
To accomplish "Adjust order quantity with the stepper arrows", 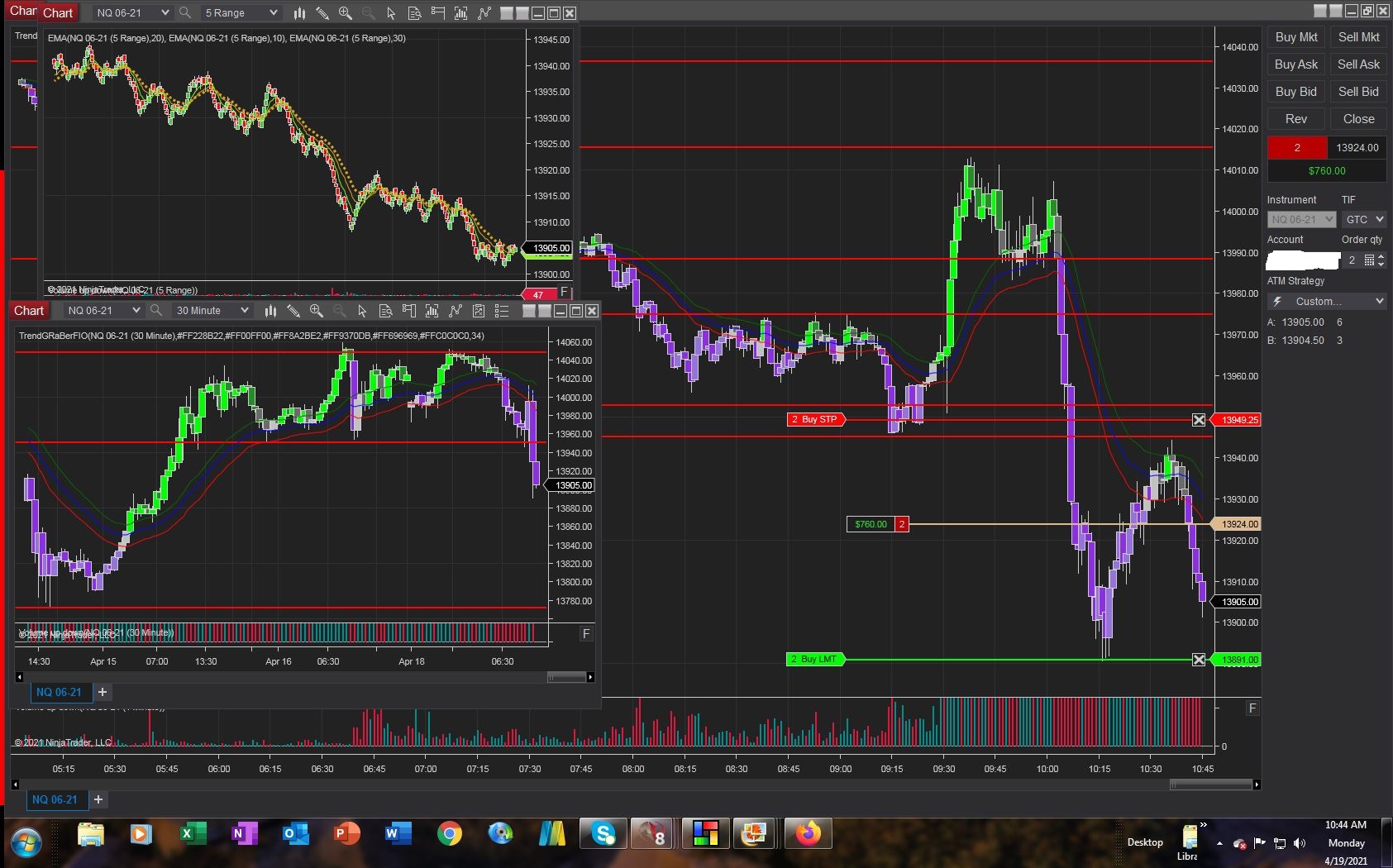I will (x=1381, y=260).
